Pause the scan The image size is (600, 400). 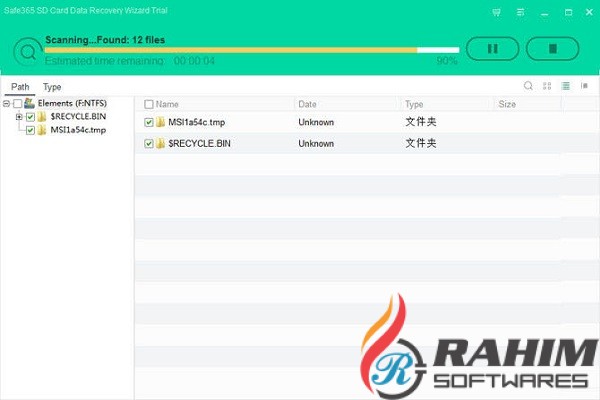coord(492,49)
